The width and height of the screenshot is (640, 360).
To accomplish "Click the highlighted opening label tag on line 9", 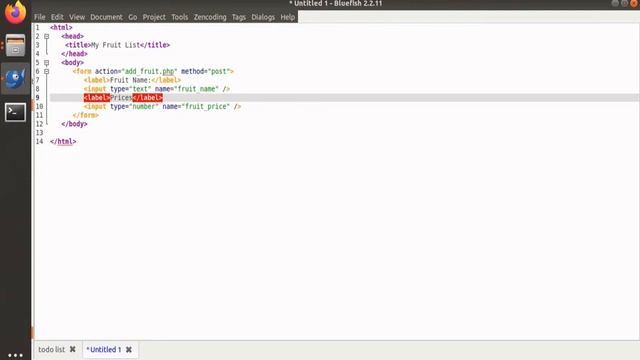I will 97,98.
